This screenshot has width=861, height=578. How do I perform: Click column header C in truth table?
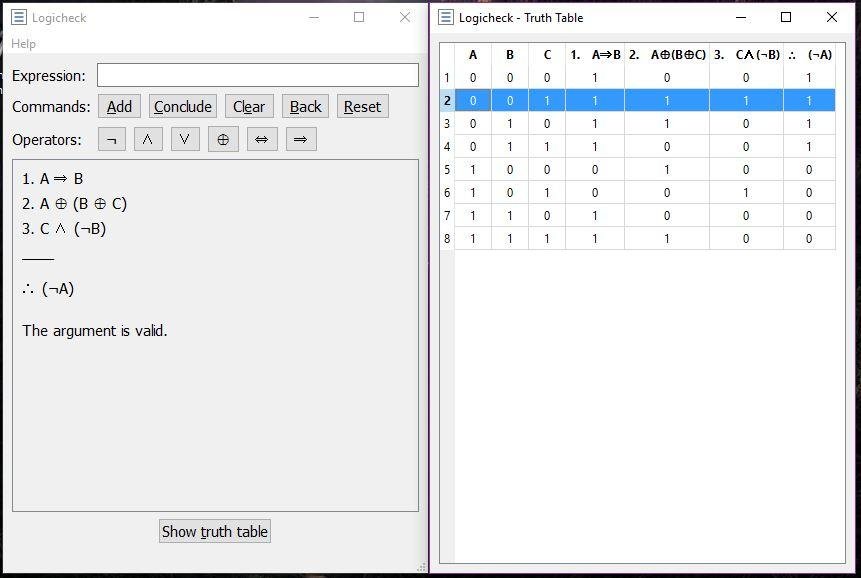click(547, 55)
